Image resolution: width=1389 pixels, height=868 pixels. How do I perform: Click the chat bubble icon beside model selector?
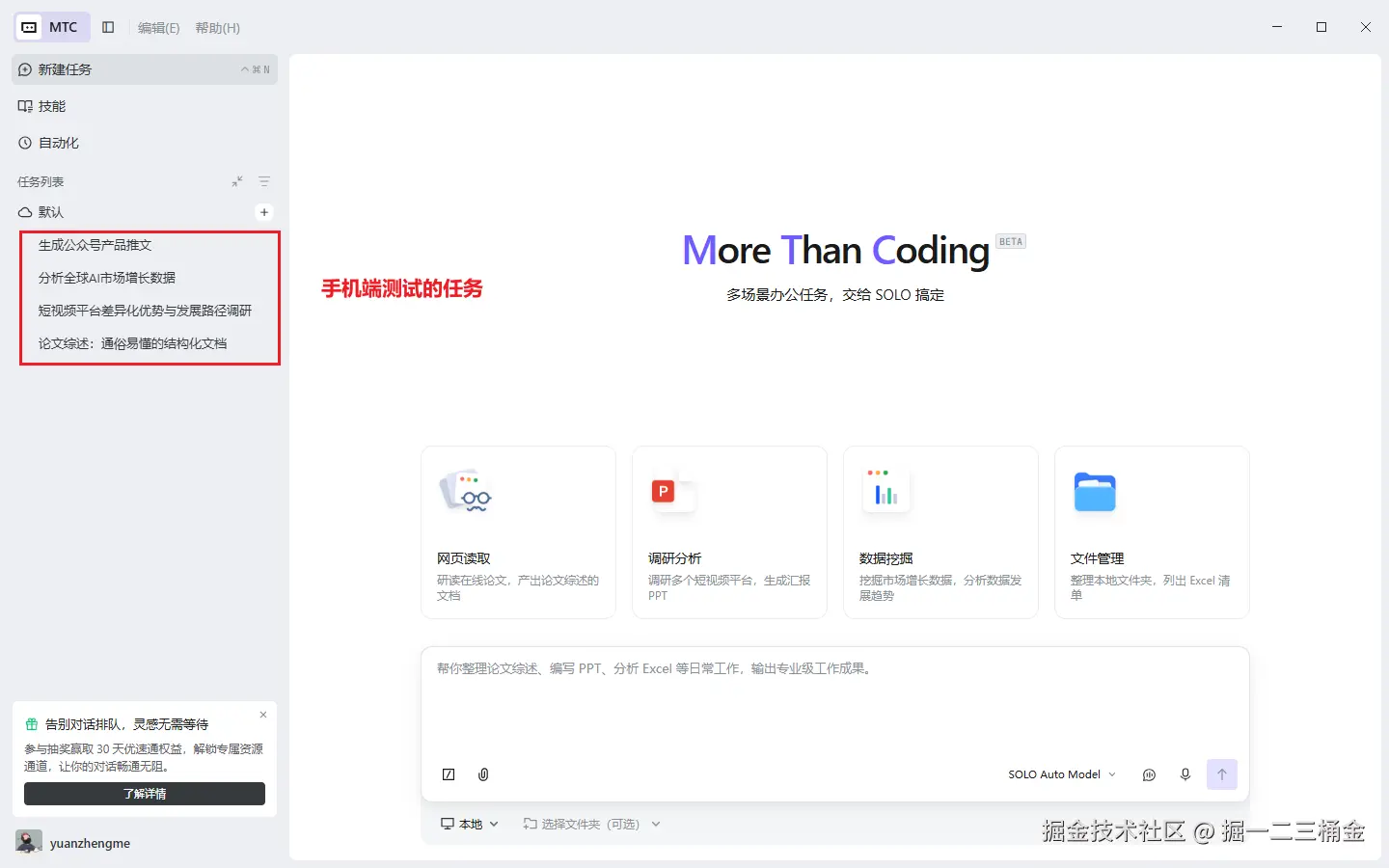point(1149,774)
